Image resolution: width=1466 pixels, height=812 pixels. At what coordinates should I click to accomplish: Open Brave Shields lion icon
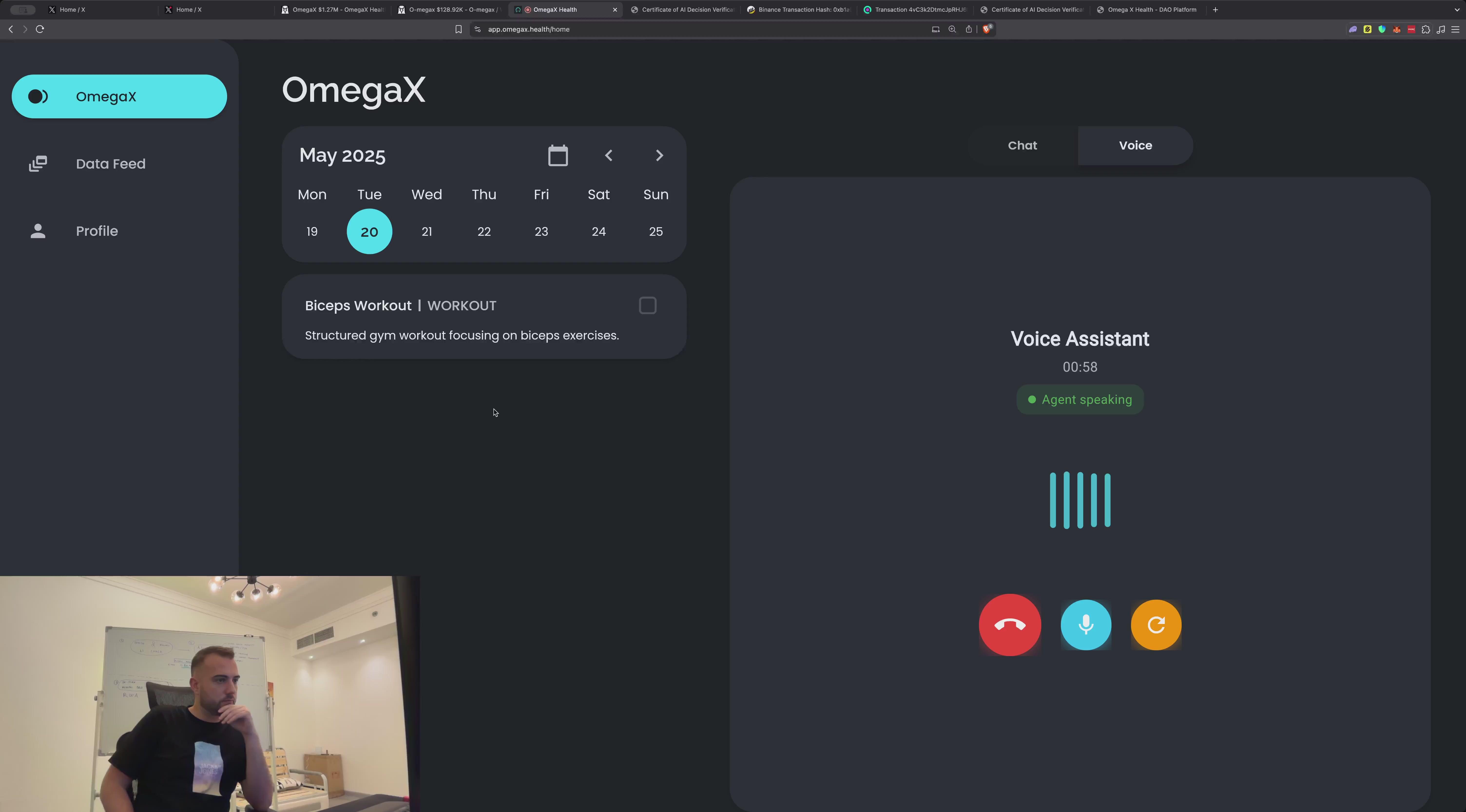pos(987,29)
